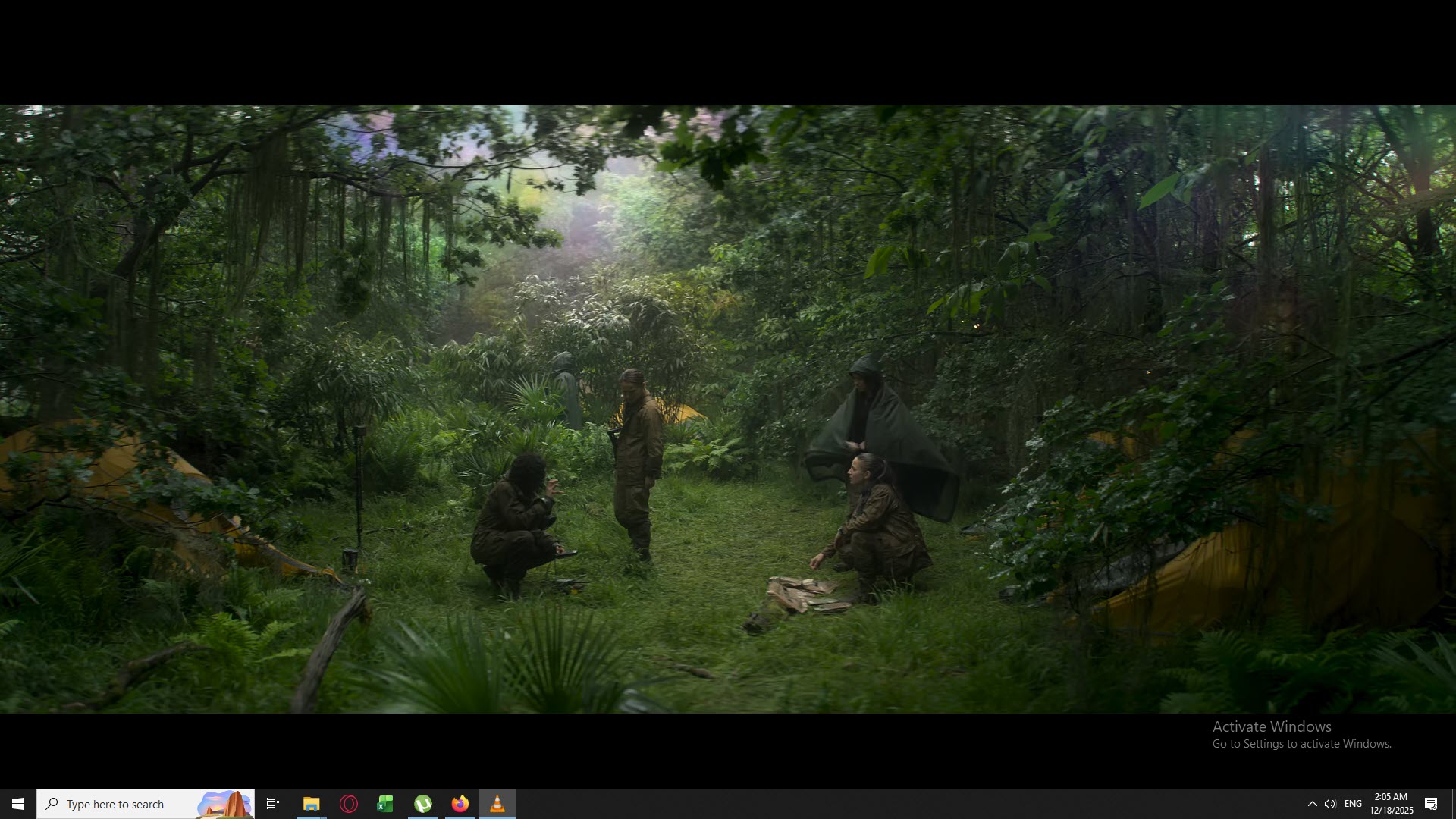The image size is (1456, 819).
Task: Open the volume speaker control
Action: pyautogui.click(x=1330, y=804)
